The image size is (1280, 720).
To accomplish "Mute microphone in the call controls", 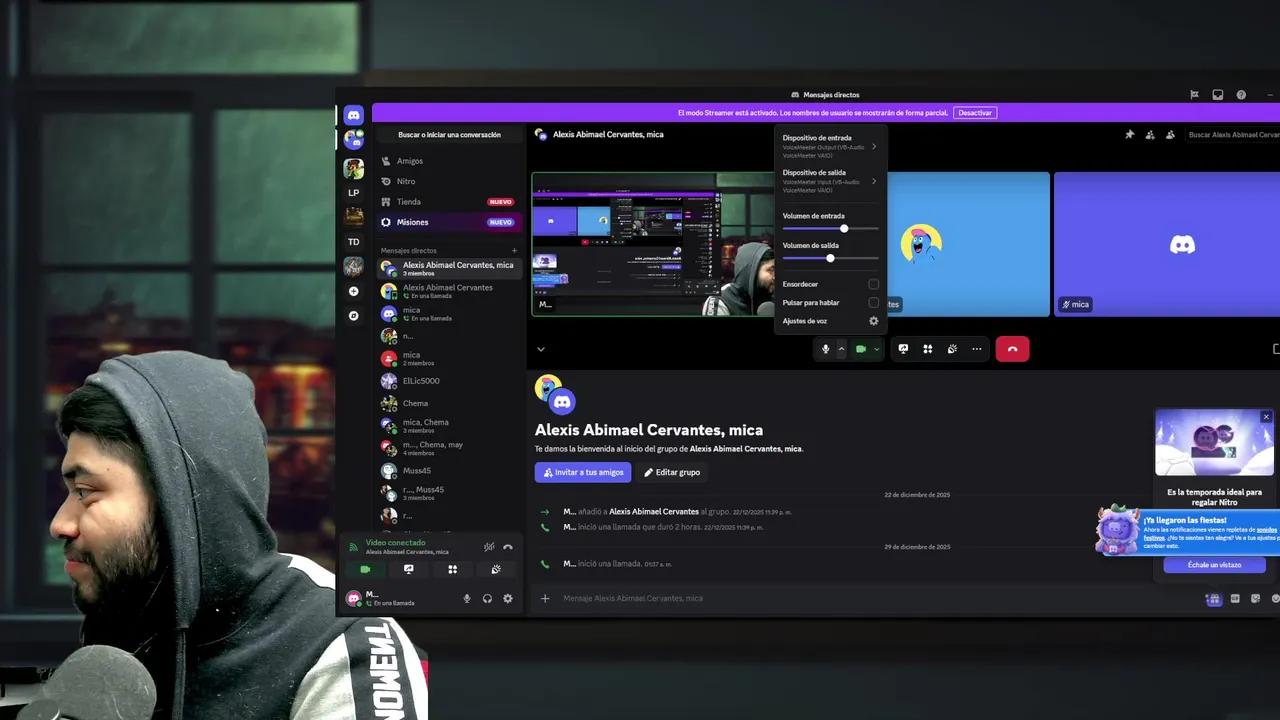I will pyautogui.click(x=825, y=349).
